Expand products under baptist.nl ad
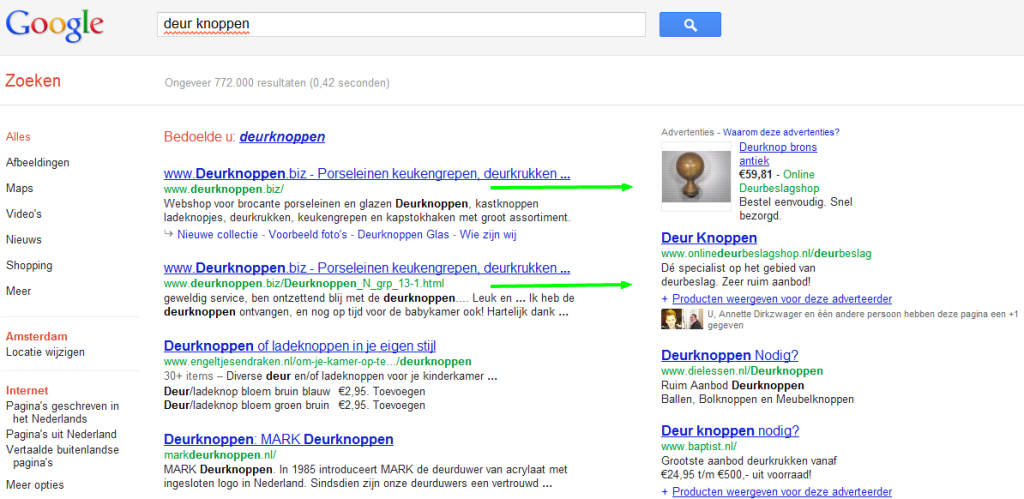 tap(782, 492)
